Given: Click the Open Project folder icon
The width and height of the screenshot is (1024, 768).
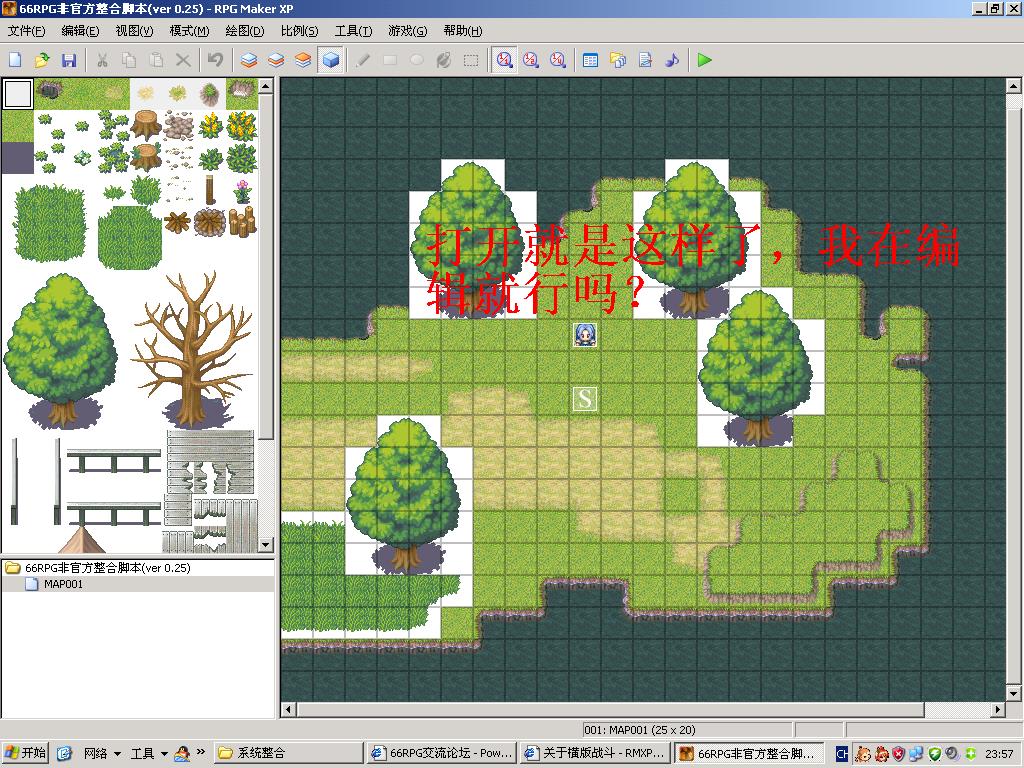Looking at the screenshot, I should [42, 60].
